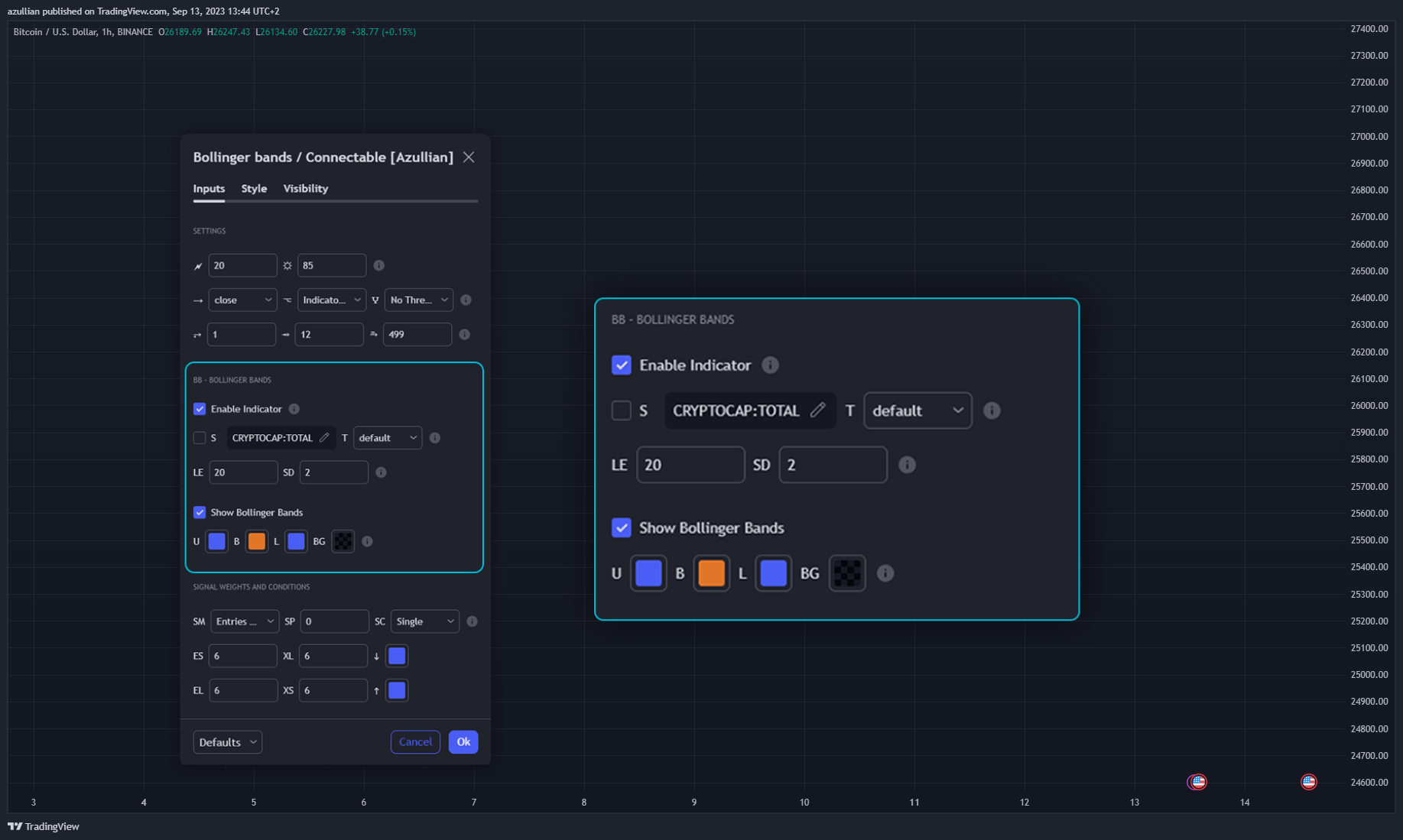
Task: Pick the L lower band color in dialog
Action: click(296, 541)
